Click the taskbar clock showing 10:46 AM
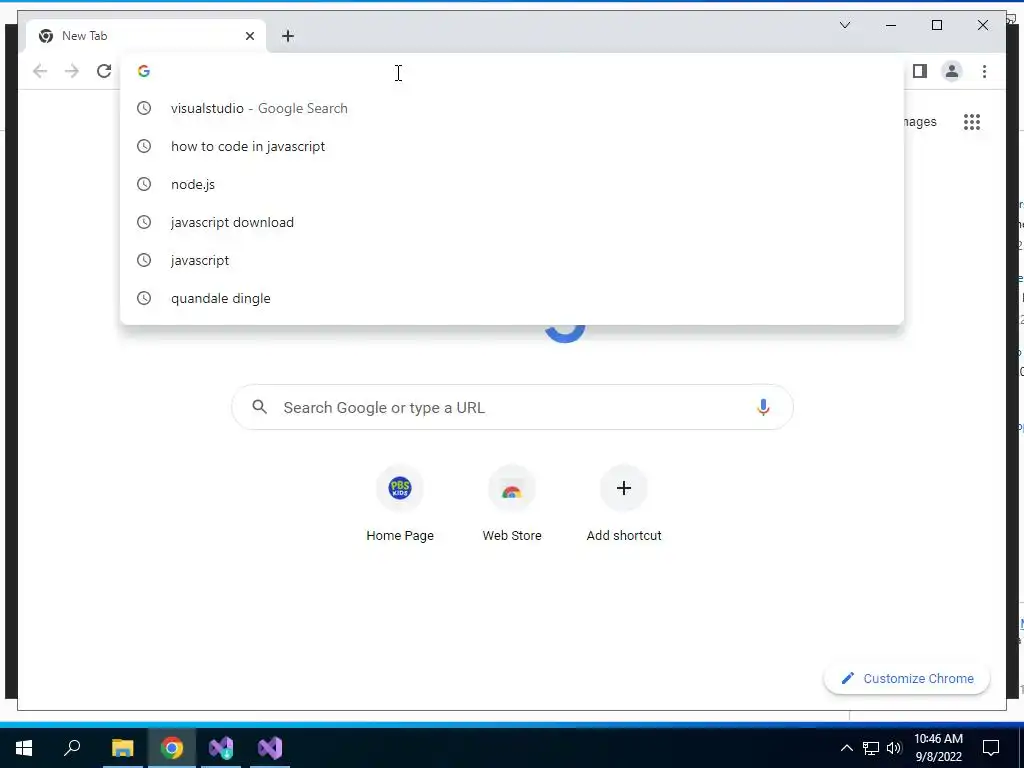The width and height of the screenshot is (1024, 768). (x=938, y=748)
